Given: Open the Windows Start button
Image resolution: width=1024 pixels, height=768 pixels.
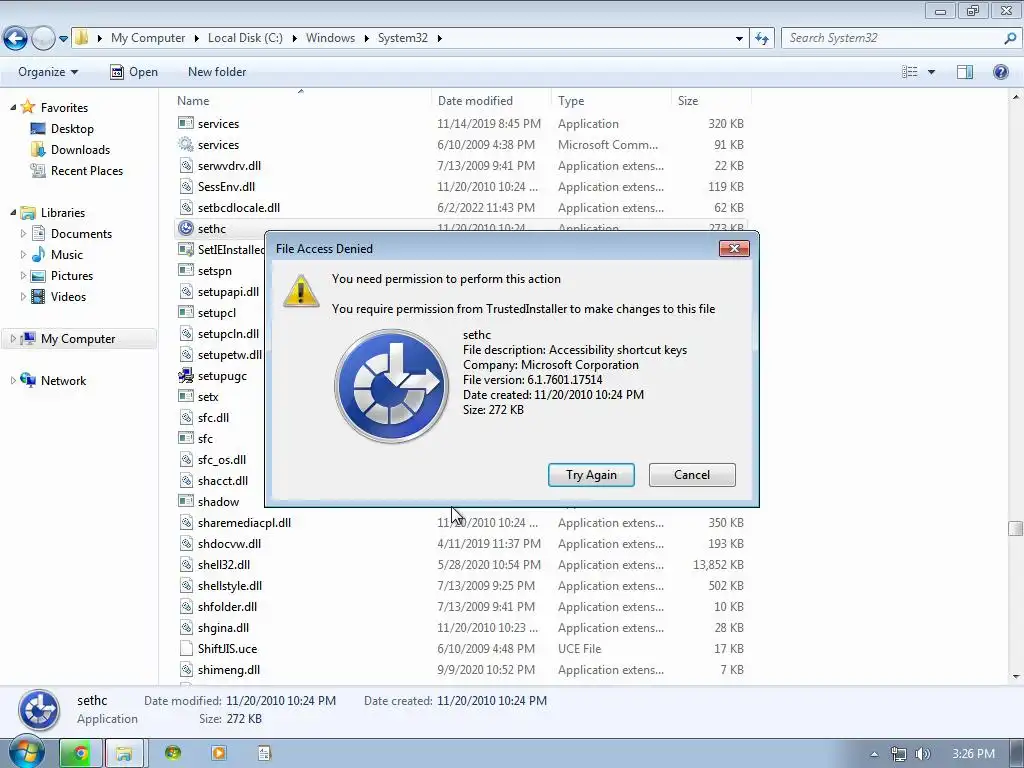Looking at the screenshot, I should [25, 754].
